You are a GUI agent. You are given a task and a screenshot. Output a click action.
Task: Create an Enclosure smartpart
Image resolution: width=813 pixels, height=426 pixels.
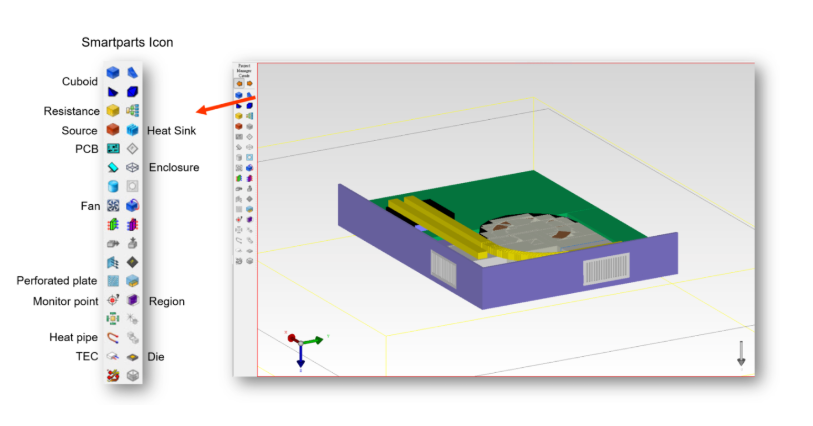(132, 167)
